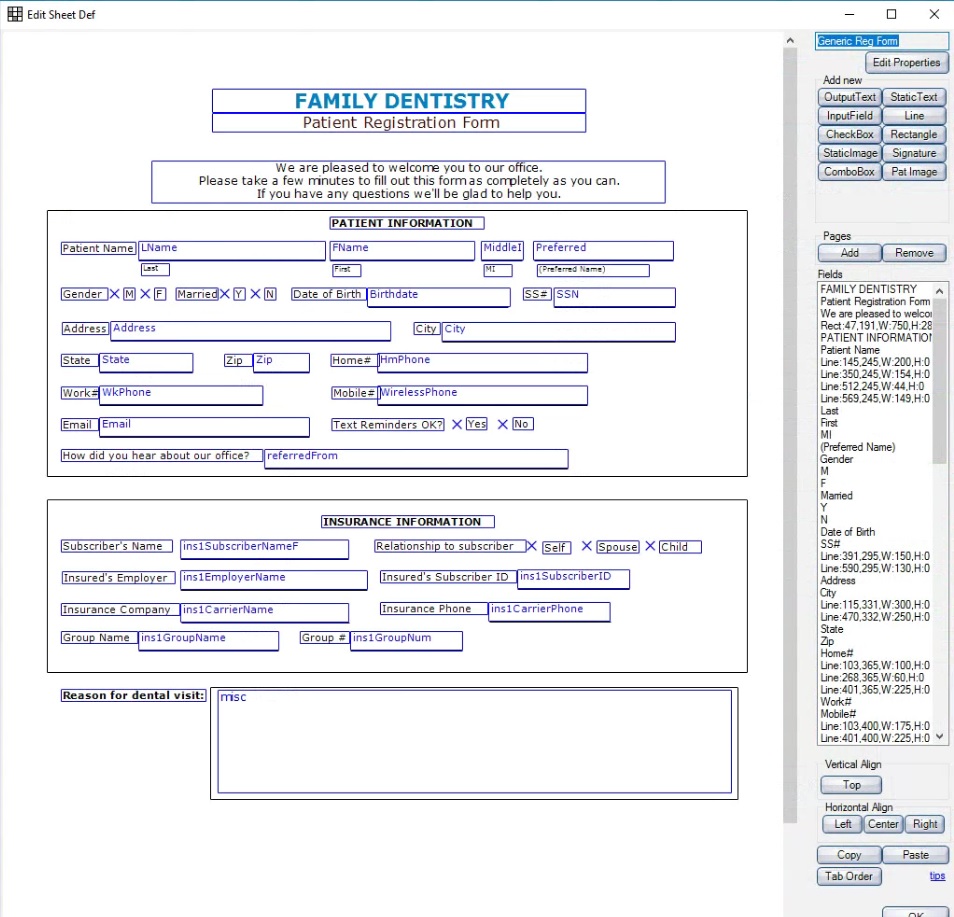Viewport: 954px width, 917px height.
Task: Add a new Line element
Action: point(914,116)
